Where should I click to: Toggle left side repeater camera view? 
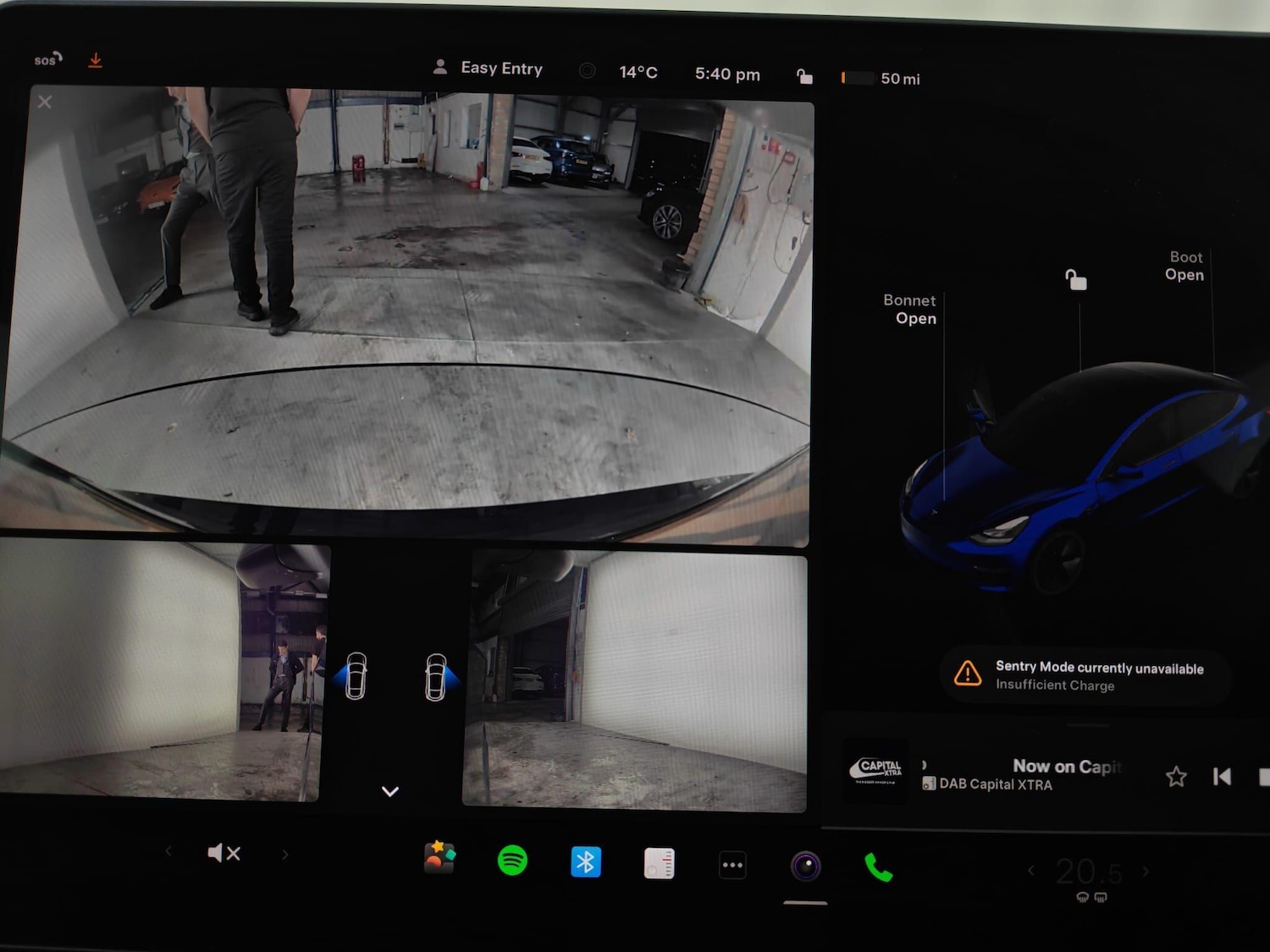coord(354,676)
